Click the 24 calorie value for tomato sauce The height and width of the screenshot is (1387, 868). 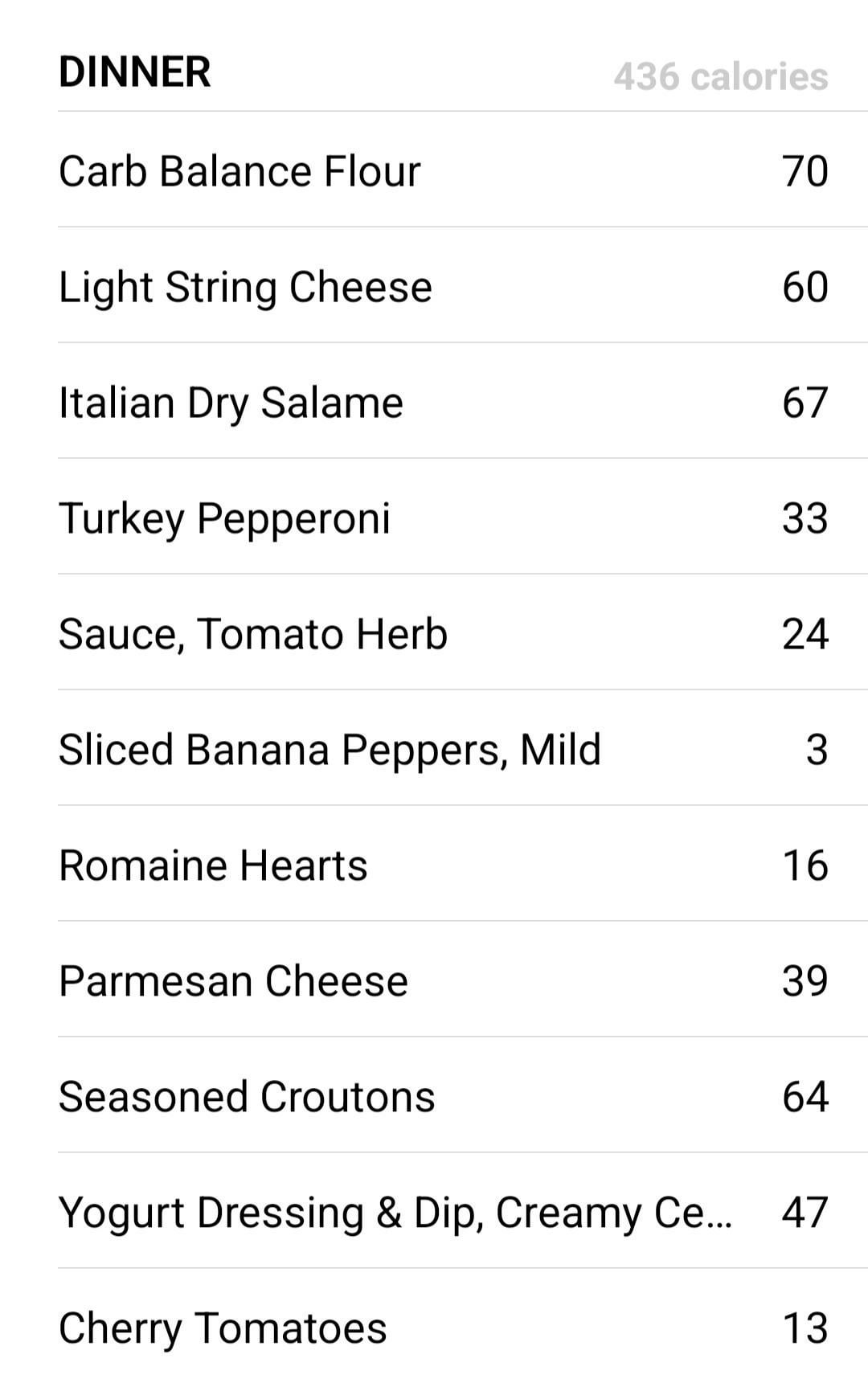(805, 634)
